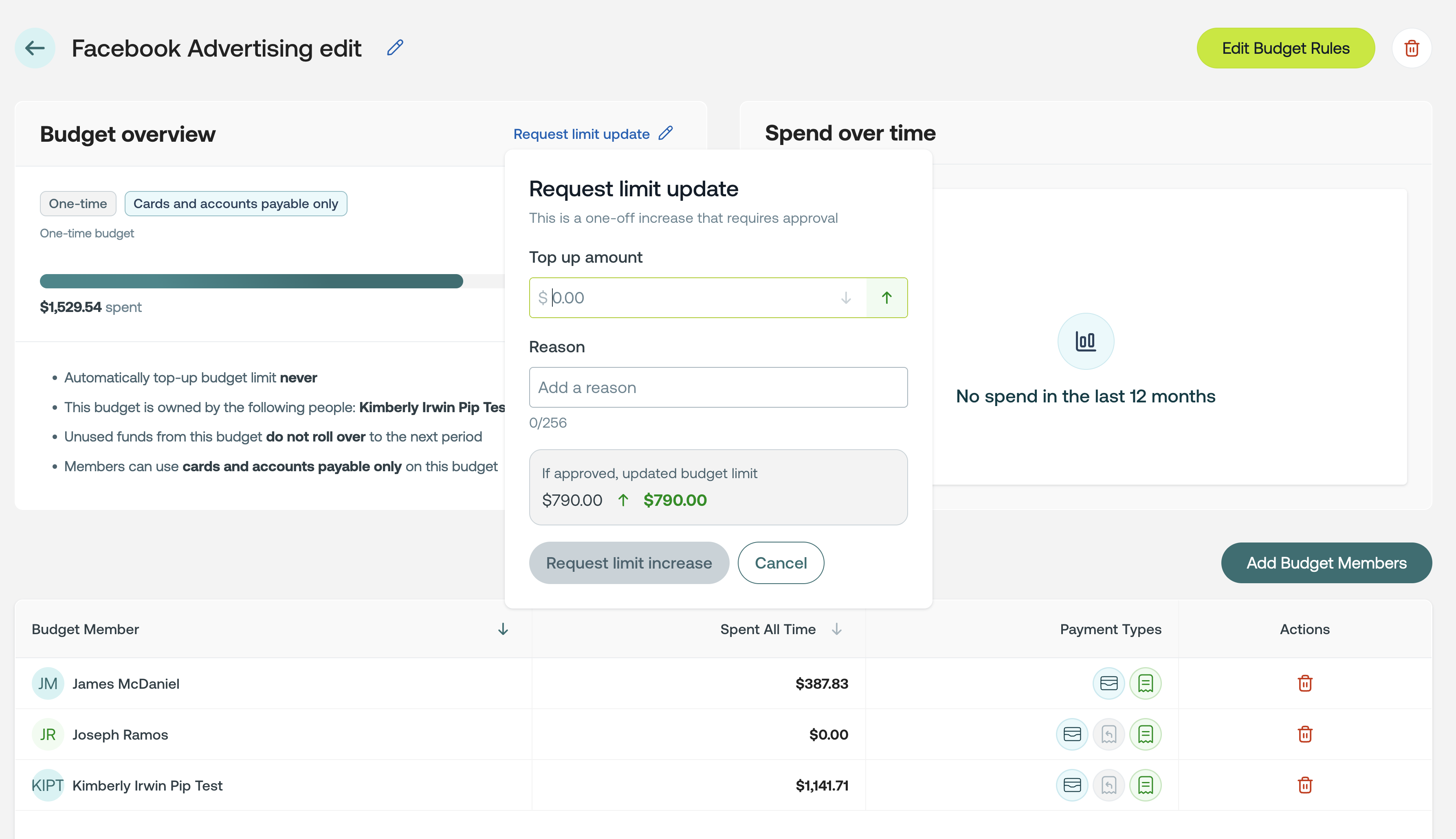Select Joseph Ramos name
This screenshot has width=1456, height=839.
pyautogui.click(x=120, y=735)
